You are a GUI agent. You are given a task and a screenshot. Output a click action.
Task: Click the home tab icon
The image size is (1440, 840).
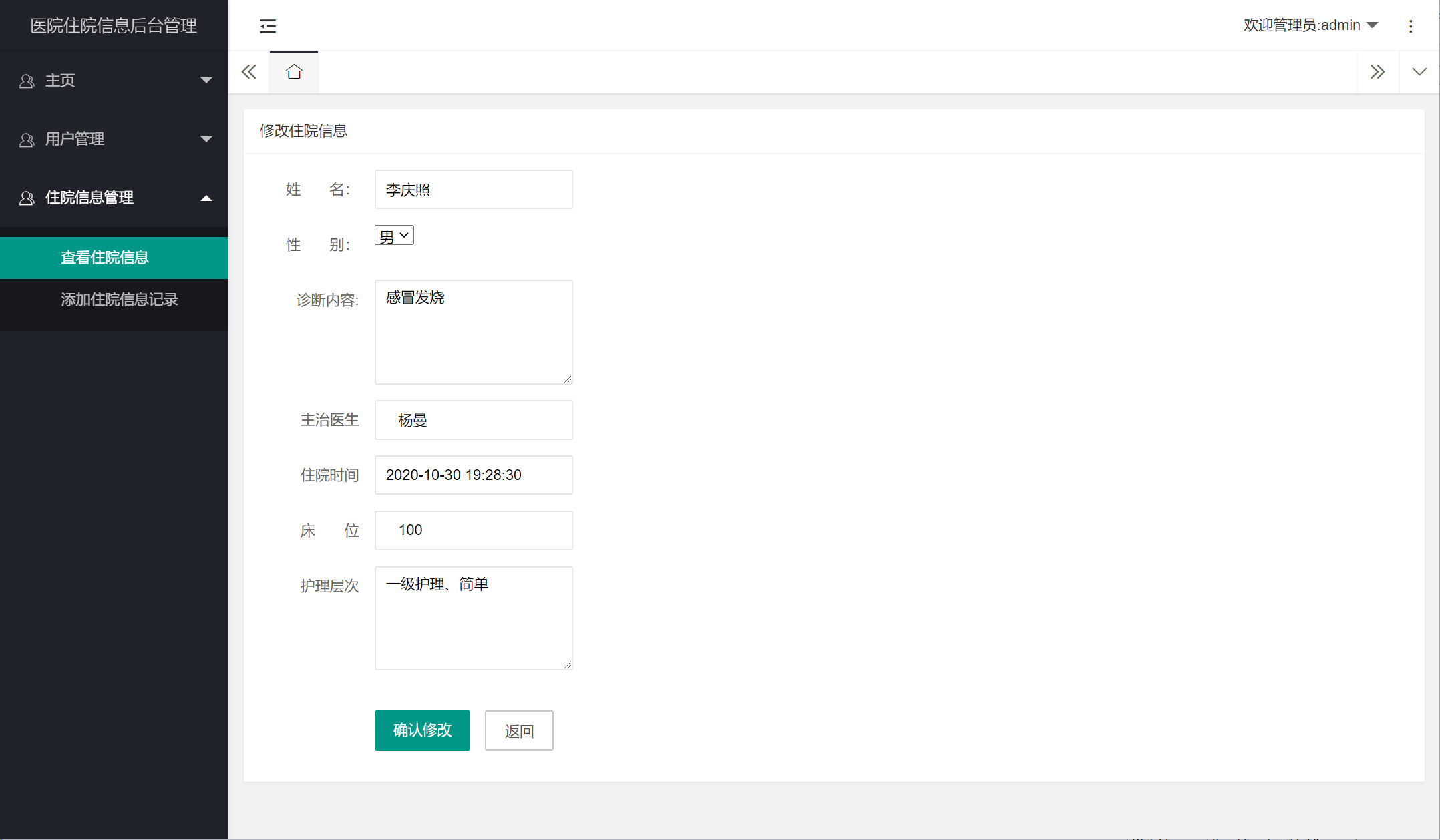coord(294,72)
